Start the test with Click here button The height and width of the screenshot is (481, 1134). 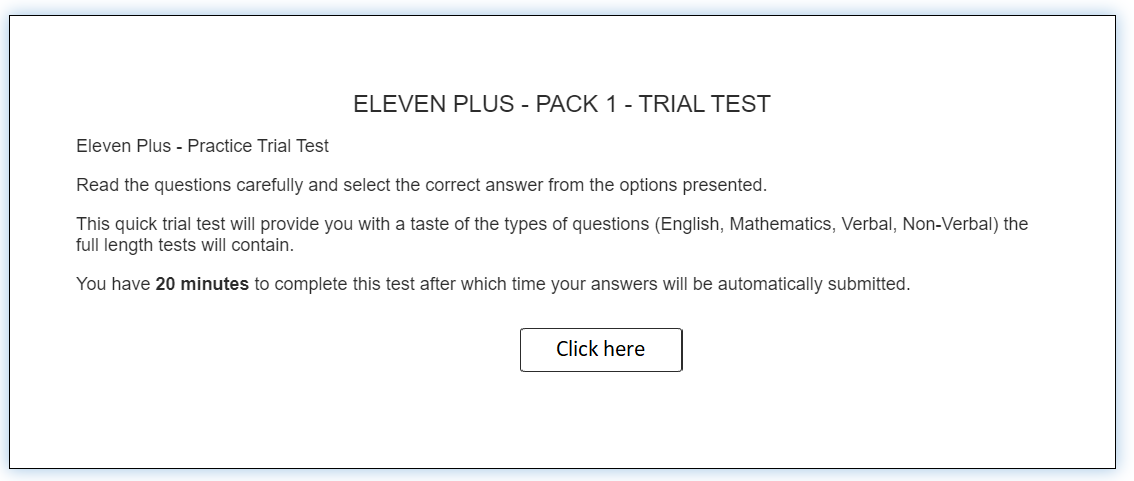[601, 349]
